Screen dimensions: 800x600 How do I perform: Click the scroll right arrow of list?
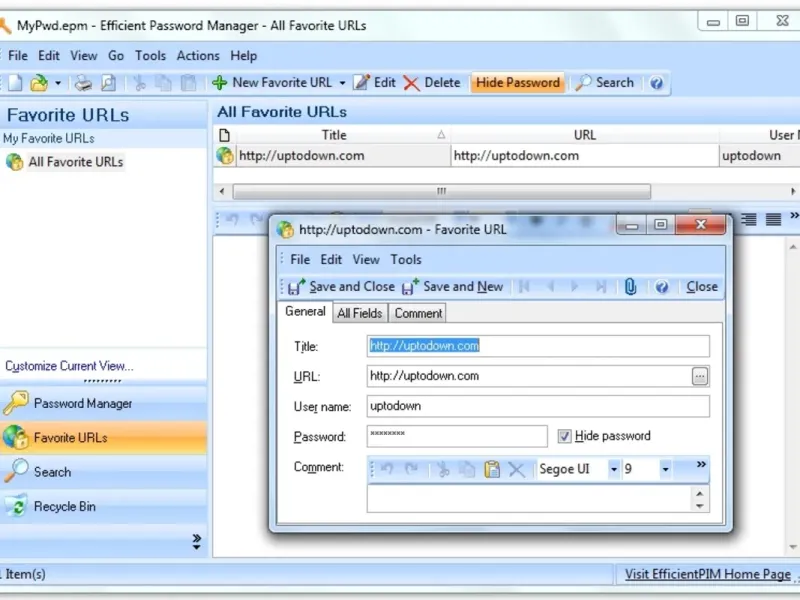pos(793,191)
